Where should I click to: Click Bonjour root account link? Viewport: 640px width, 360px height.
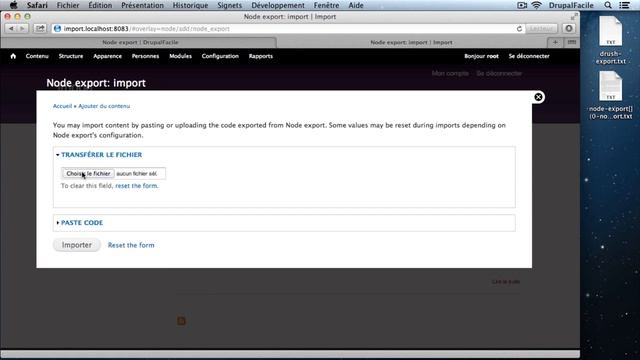coord(481,56)
